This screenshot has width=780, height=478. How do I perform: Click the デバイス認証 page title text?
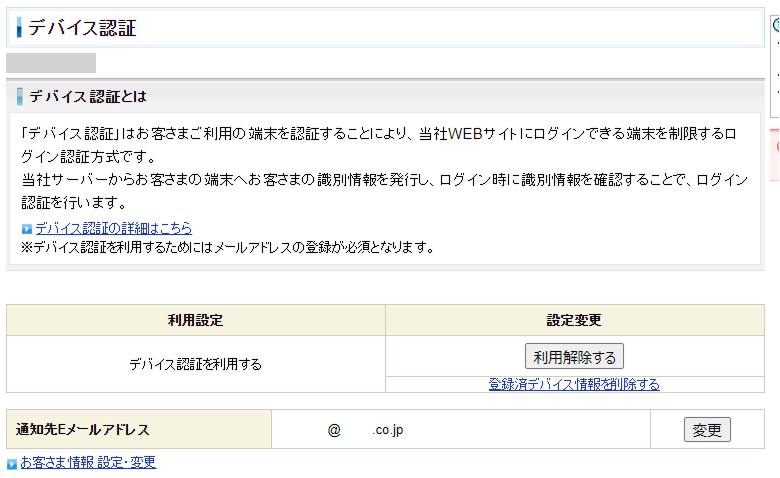82,28
